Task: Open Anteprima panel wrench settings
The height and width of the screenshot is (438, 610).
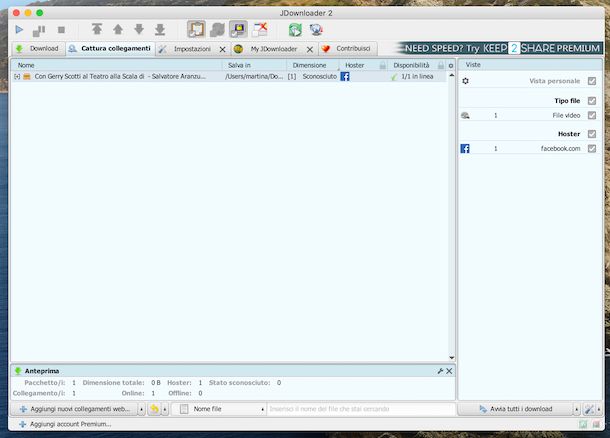Action: (440, 371)
